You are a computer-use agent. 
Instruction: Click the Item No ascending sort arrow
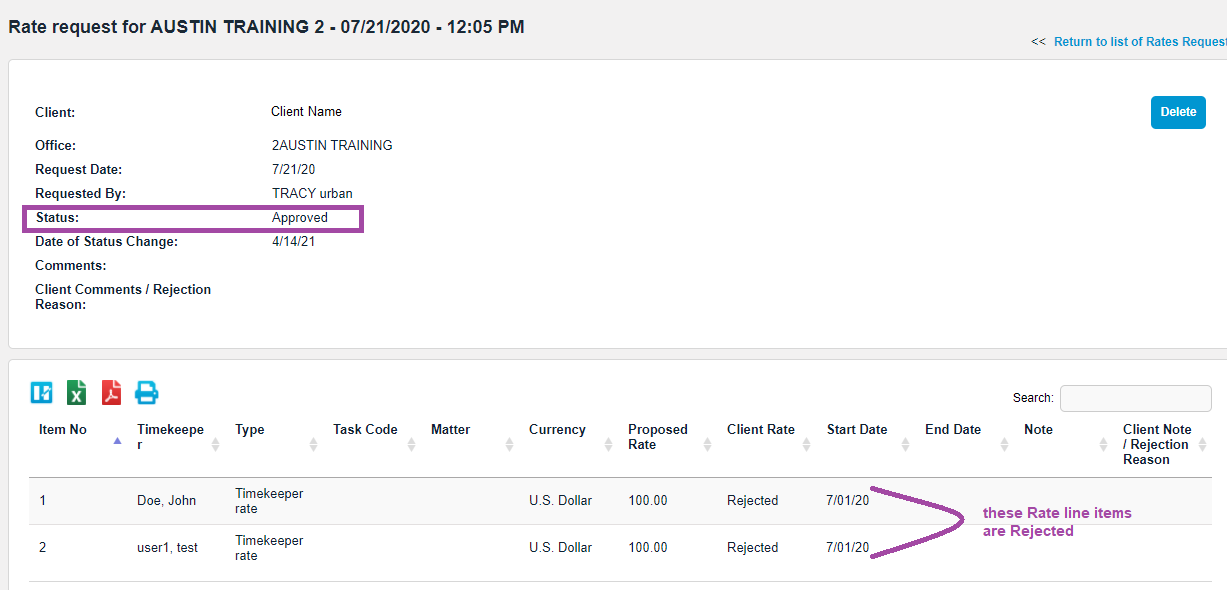pos(117,440)
